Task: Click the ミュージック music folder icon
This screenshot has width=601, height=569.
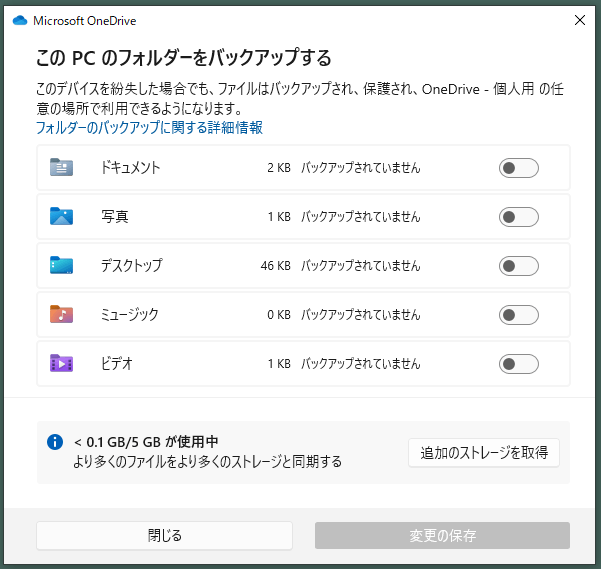Action: (61, 314)
